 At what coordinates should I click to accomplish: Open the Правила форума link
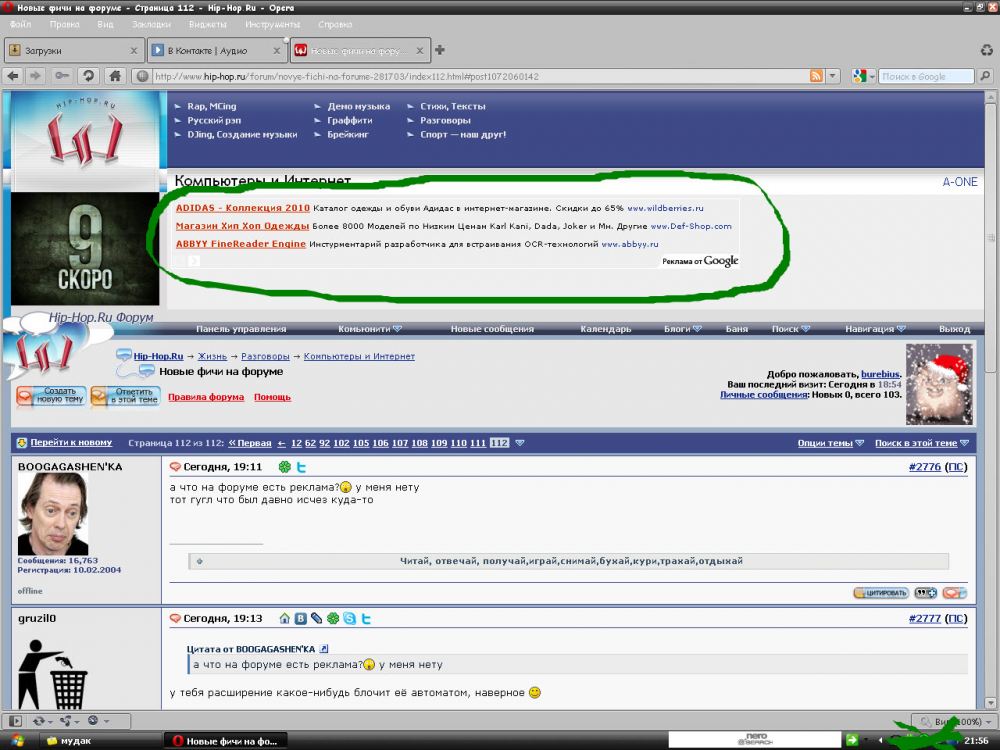(x=206, y=397)
